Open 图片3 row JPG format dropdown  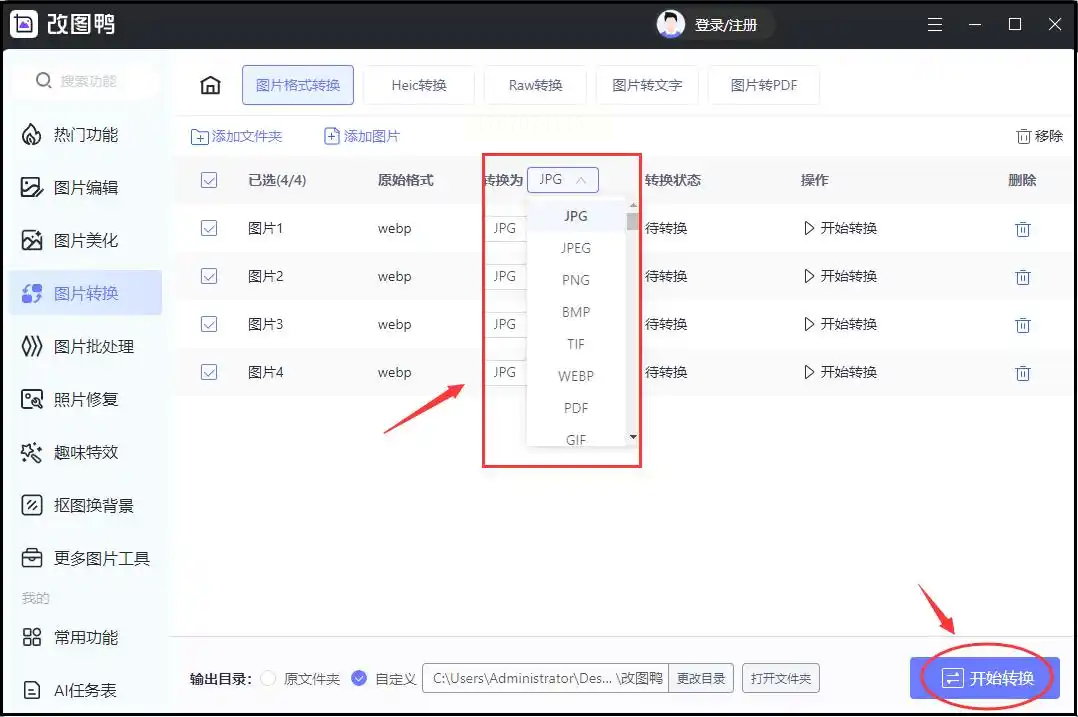coord(505,324)
